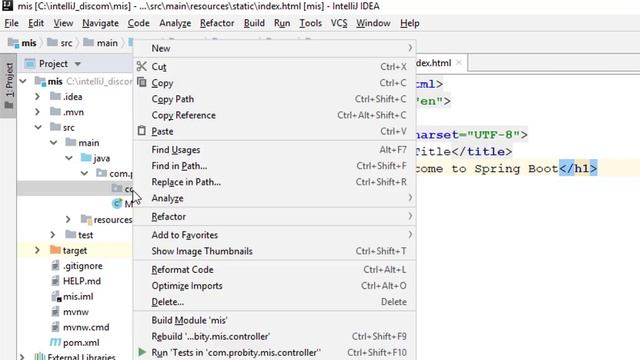The height and width of the screenshot is (360, 640).
Task: Click the mvnw.cmd file icon
Action: tap(56, 327)
